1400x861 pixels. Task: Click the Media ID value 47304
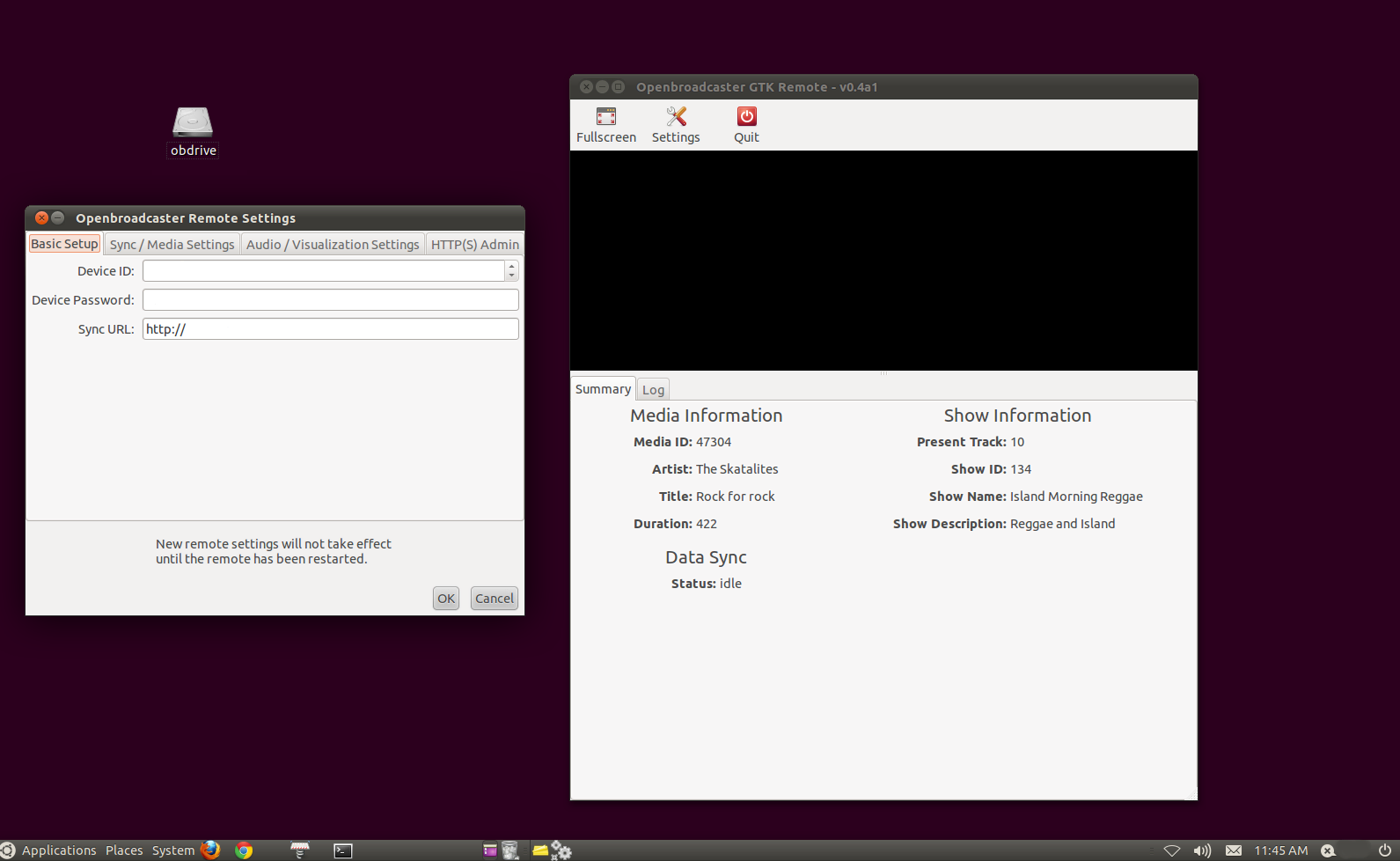[714, 442]
